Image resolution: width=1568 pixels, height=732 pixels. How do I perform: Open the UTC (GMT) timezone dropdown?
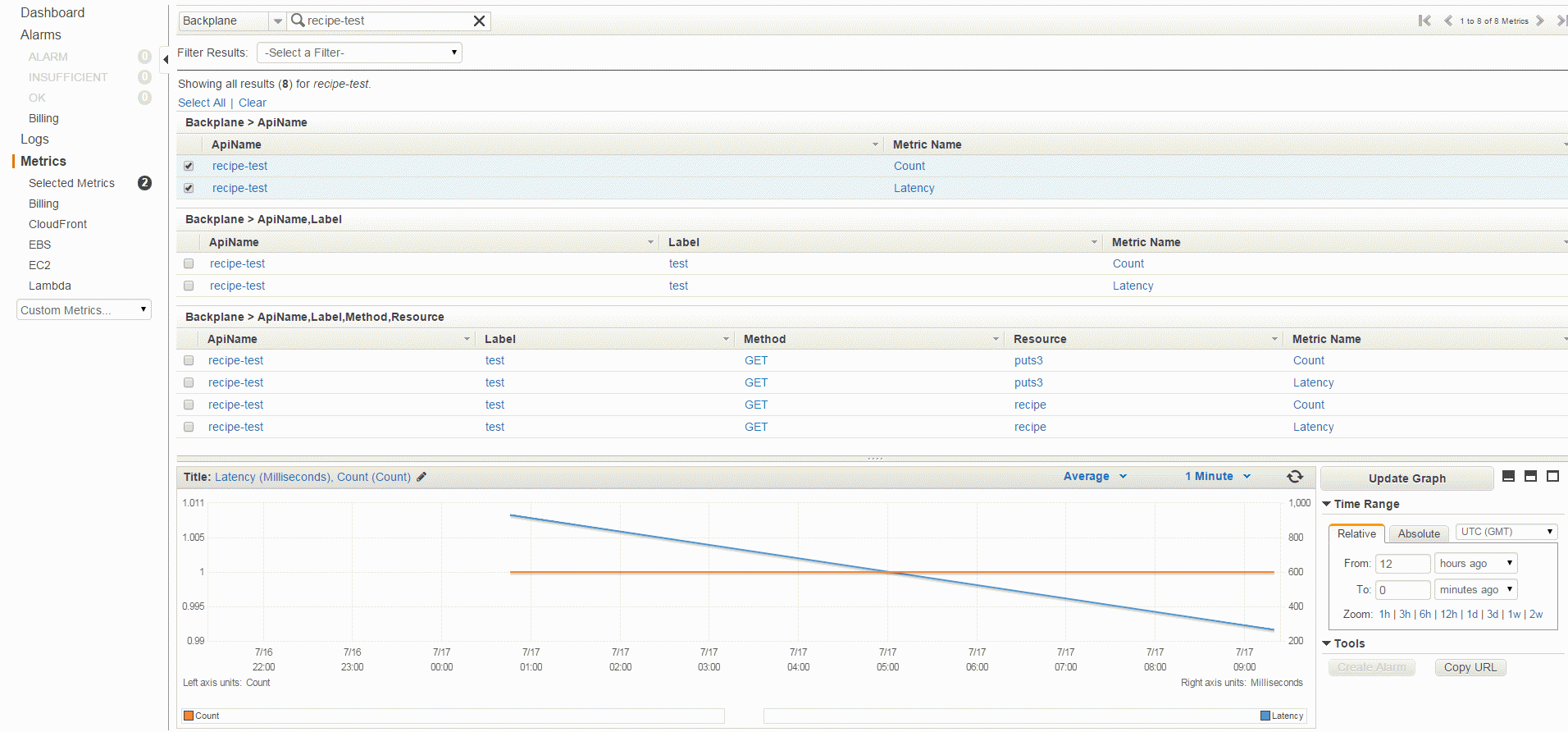click(1506, 532)
